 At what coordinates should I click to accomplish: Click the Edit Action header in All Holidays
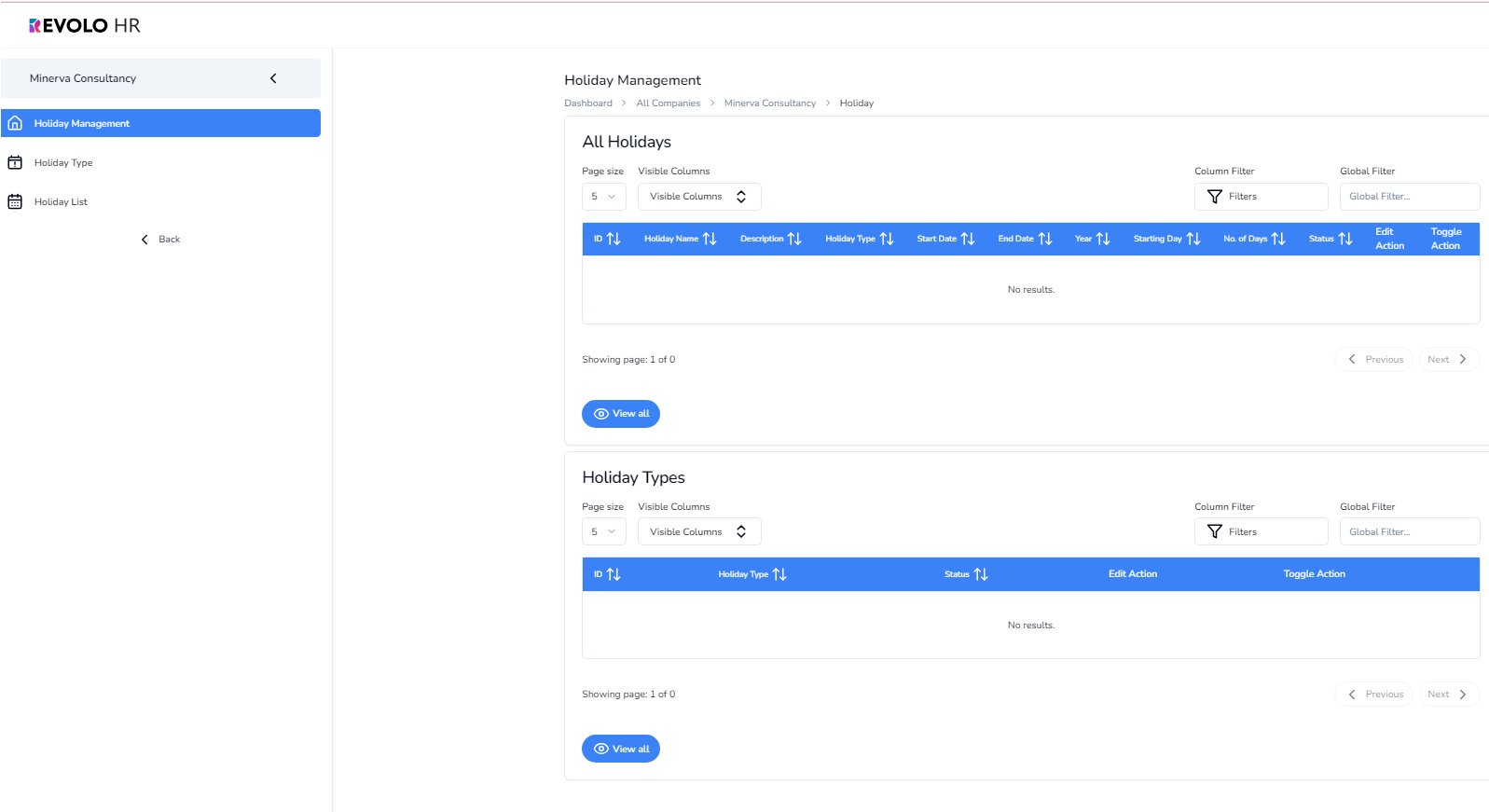click(1389, 239)
